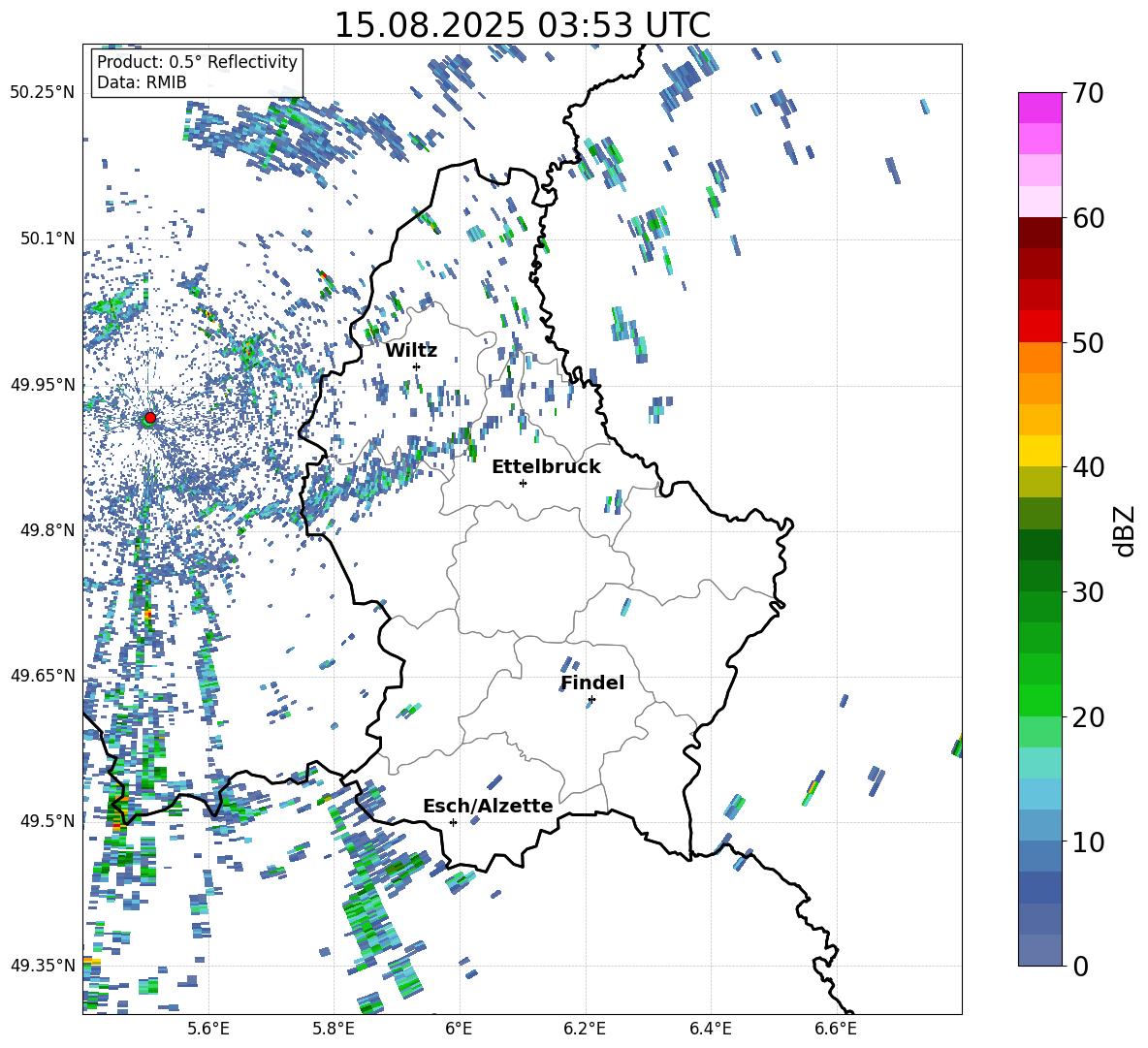Click the light cyan colorbar segment near 15
1148x1048 pixels.
click(x=1039, y=763)
